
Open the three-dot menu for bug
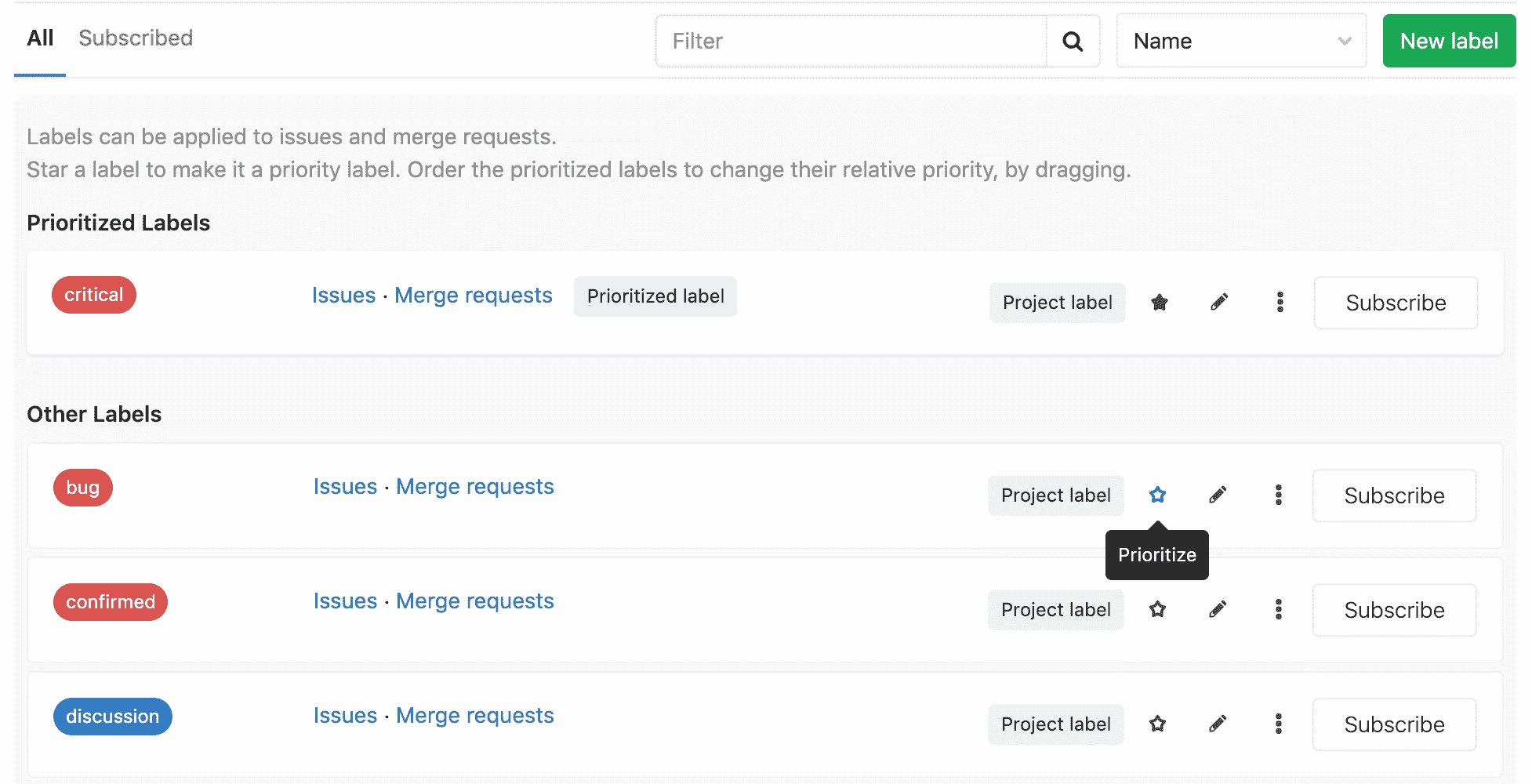click(1280, 495)
